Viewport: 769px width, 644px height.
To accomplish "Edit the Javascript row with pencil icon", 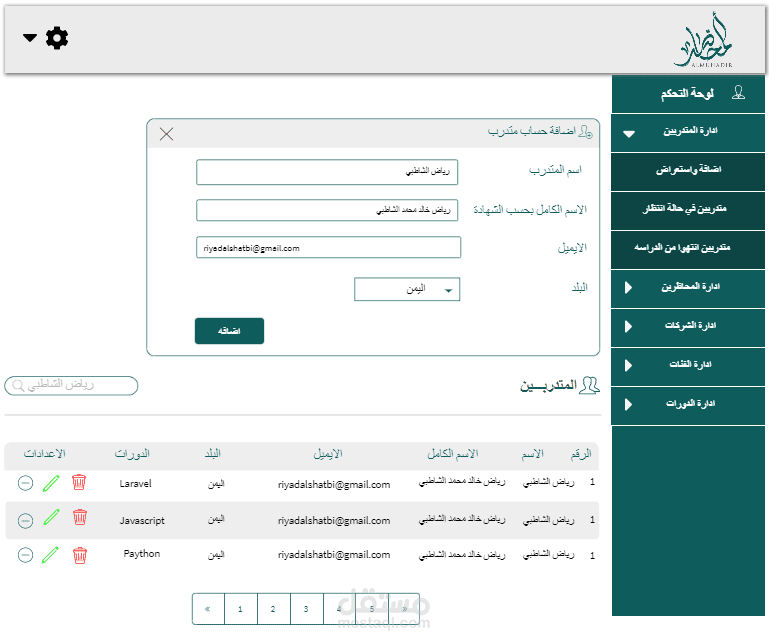I will (51, 517).
